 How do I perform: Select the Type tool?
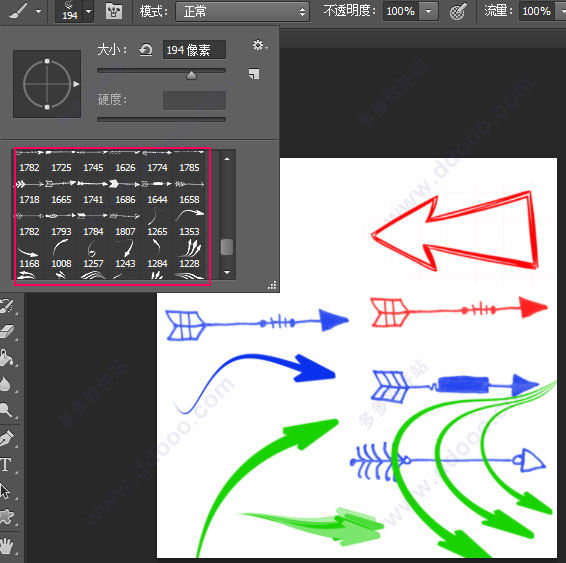tap(6, 465)
